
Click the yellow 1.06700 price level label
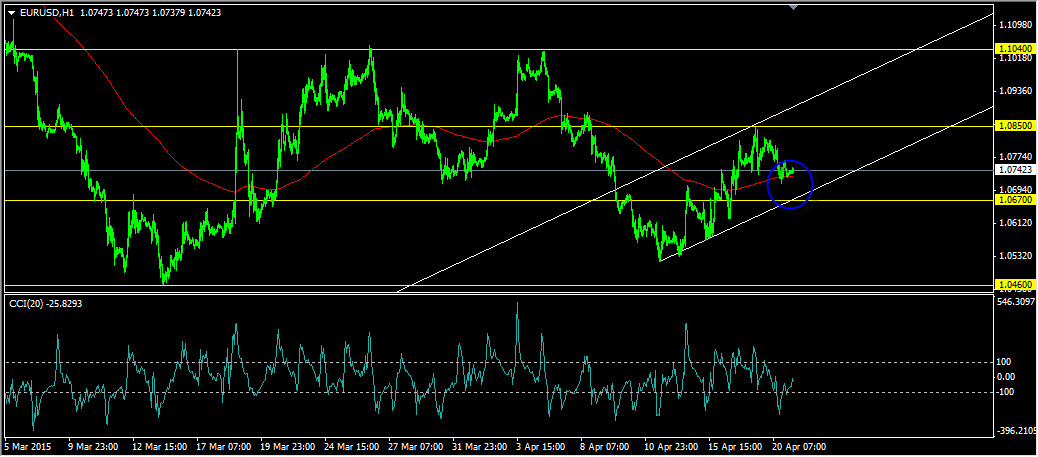[x=1014, y=200]
